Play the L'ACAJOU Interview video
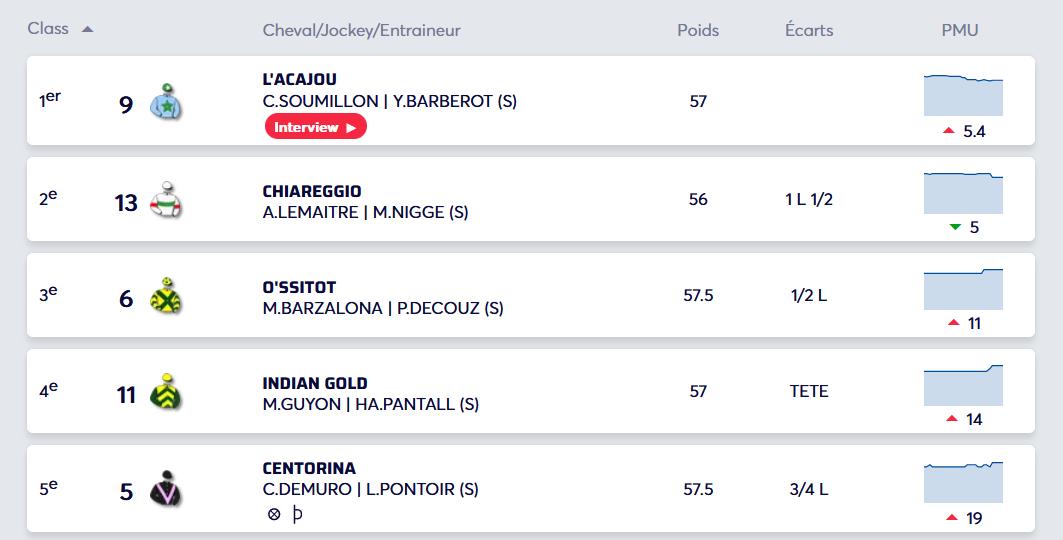 pyautogui.click(x=316, y=127)
